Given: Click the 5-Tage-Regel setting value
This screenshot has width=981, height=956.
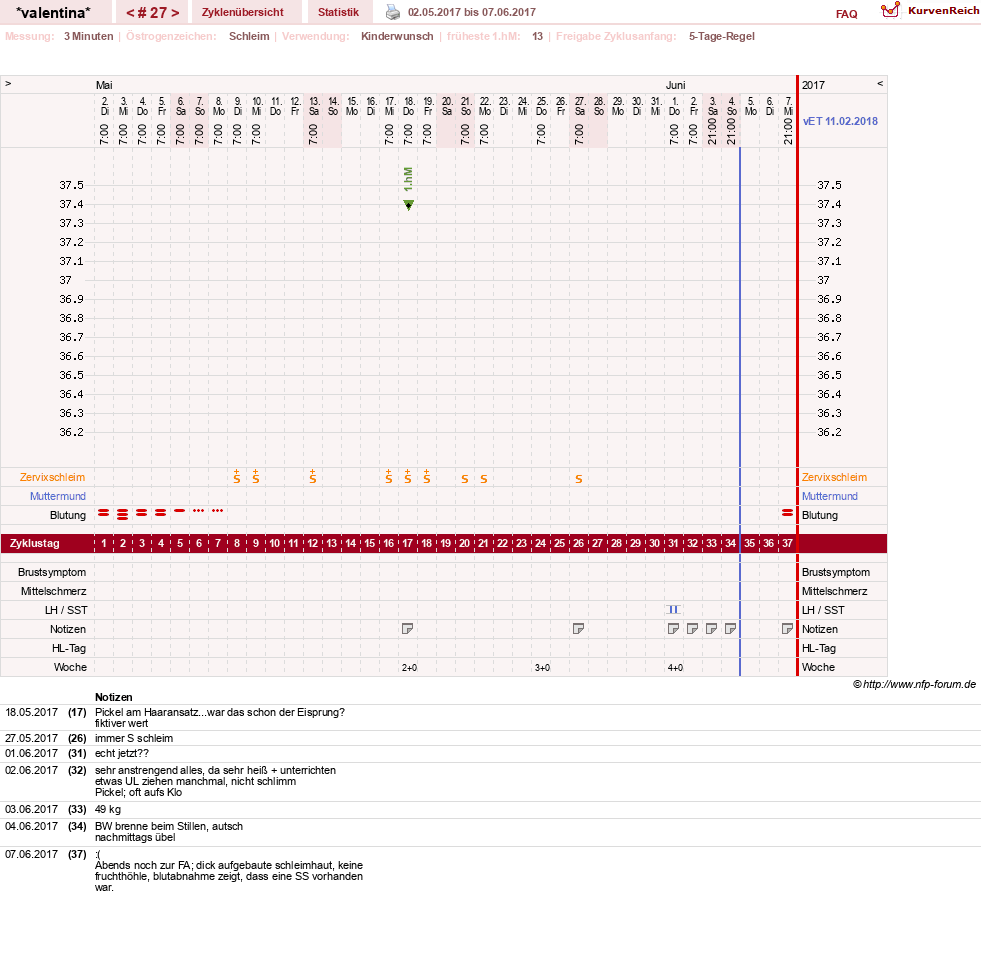Looking at the screenshot, I should 721,36.
